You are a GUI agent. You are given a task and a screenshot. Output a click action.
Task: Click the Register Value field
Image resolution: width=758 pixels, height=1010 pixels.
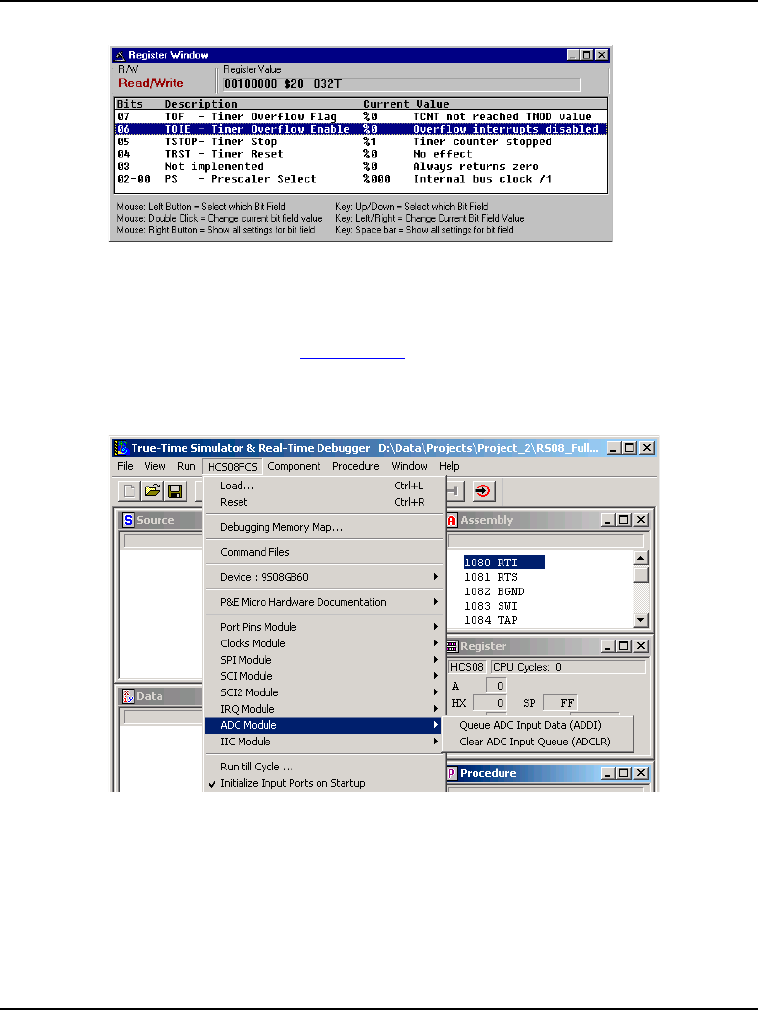pyautogui.click(x=401, y=84)
